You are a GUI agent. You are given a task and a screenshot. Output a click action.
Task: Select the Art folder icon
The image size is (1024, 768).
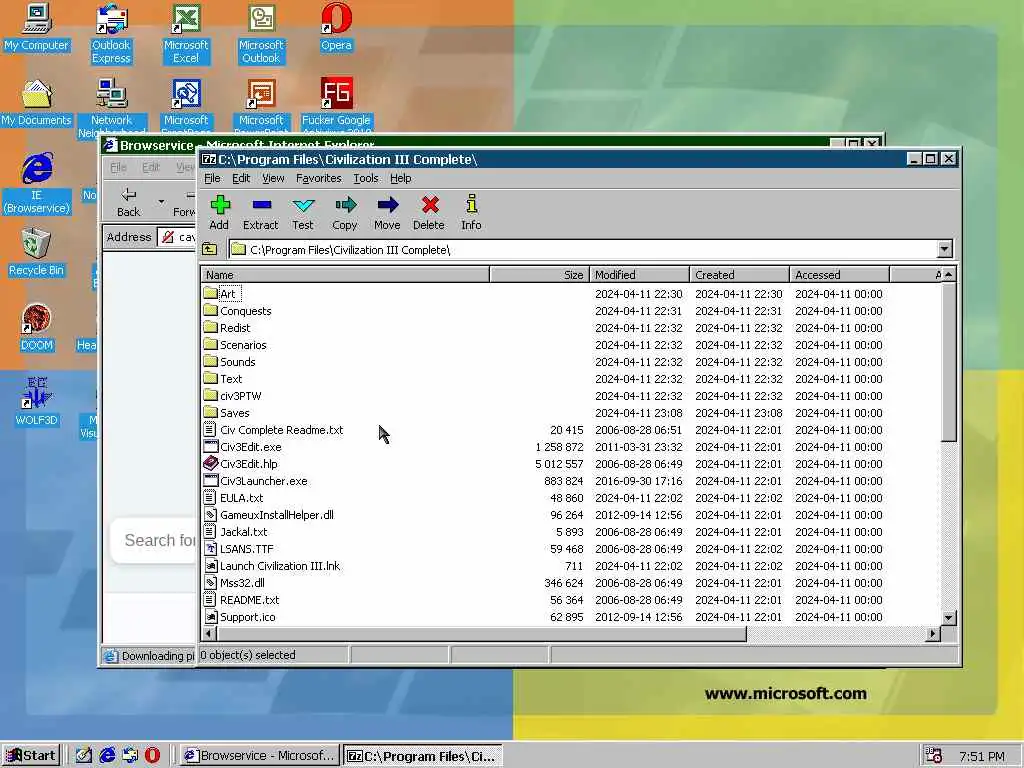point(210,293)
